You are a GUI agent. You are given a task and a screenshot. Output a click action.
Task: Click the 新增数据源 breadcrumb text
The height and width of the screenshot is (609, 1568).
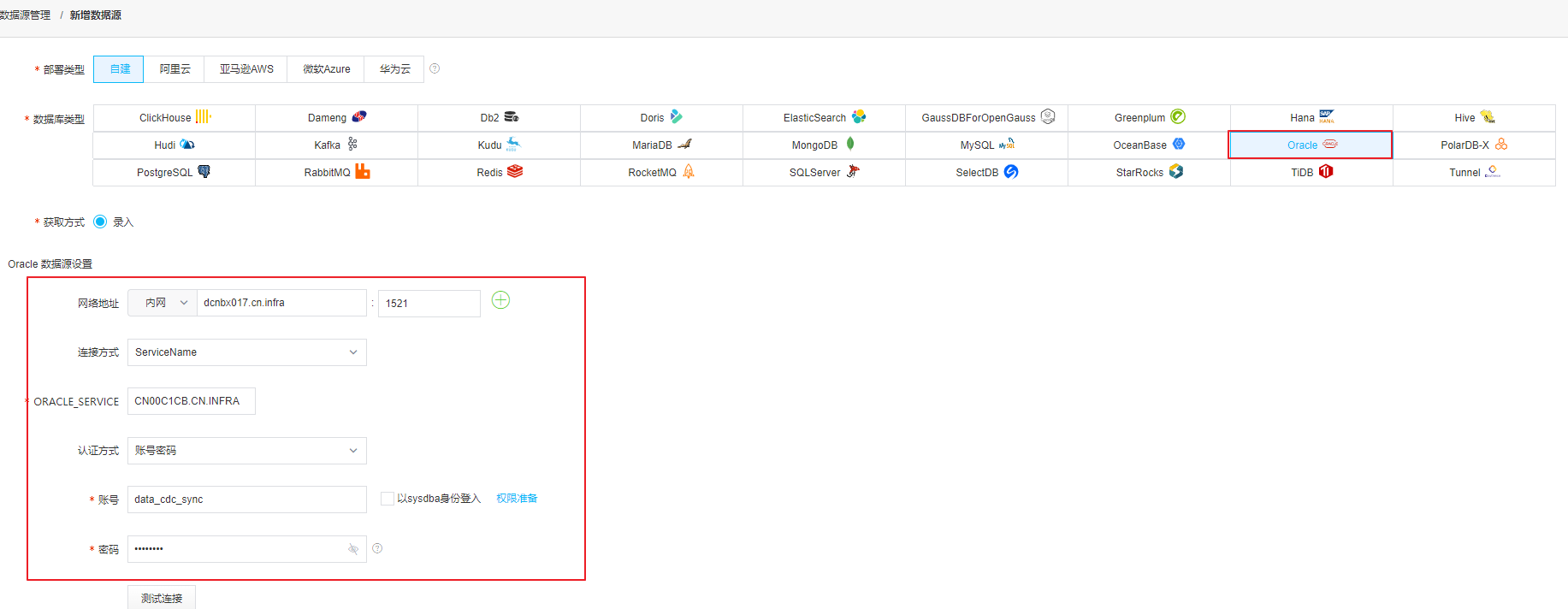point(95,15)
